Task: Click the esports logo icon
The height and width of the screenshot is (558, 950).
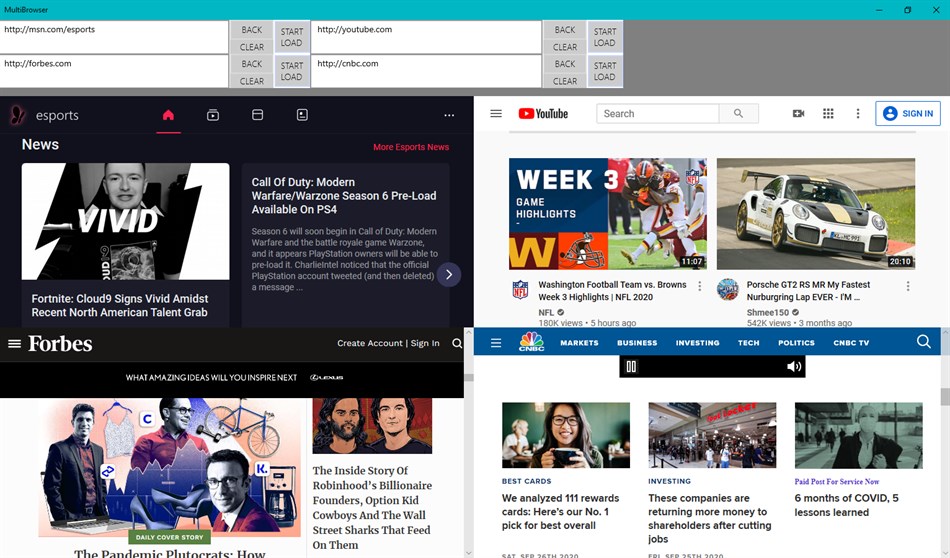Action: [x=18, y=115]
